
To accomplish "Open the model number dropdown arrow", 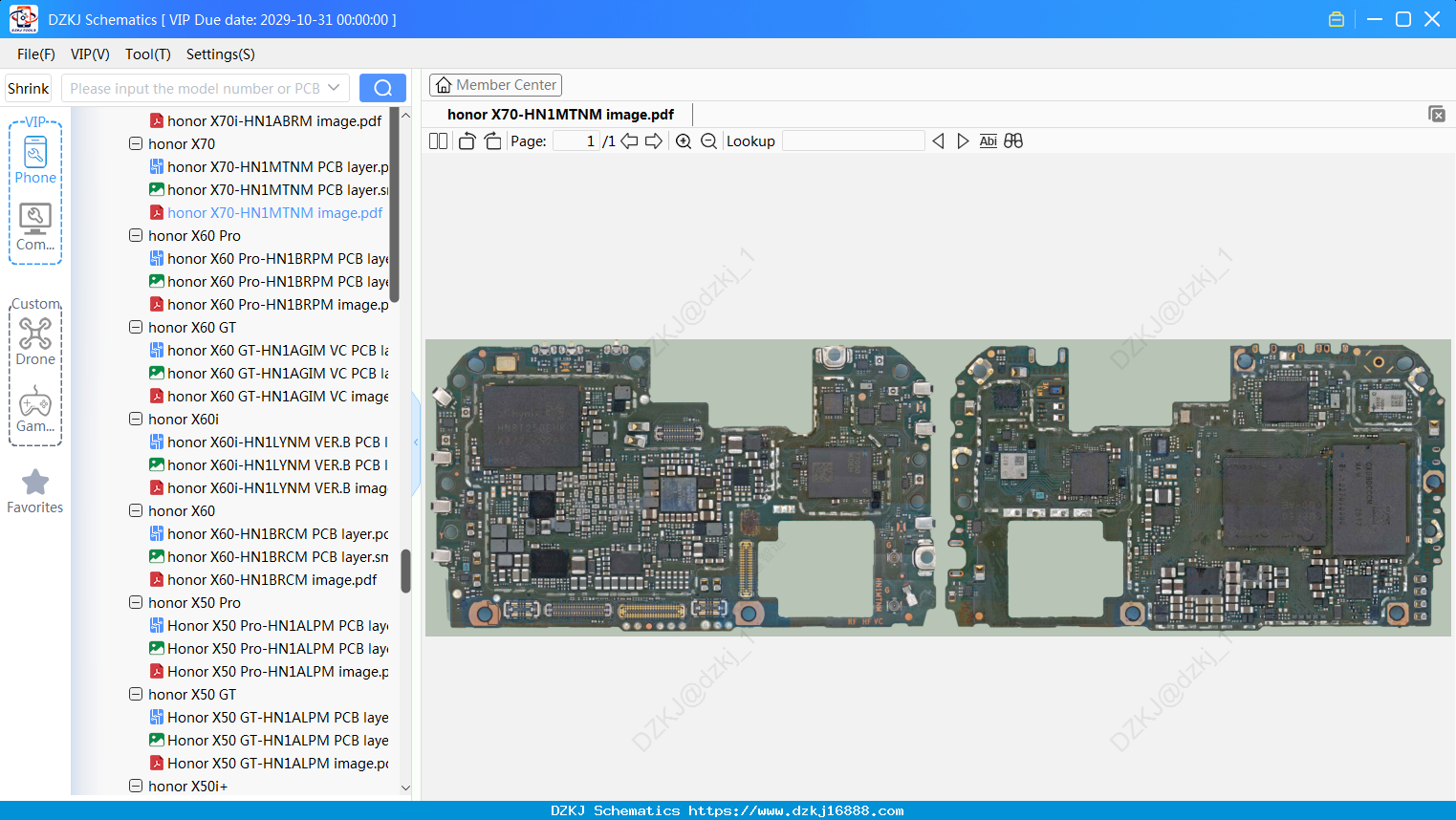I will 334,88.
